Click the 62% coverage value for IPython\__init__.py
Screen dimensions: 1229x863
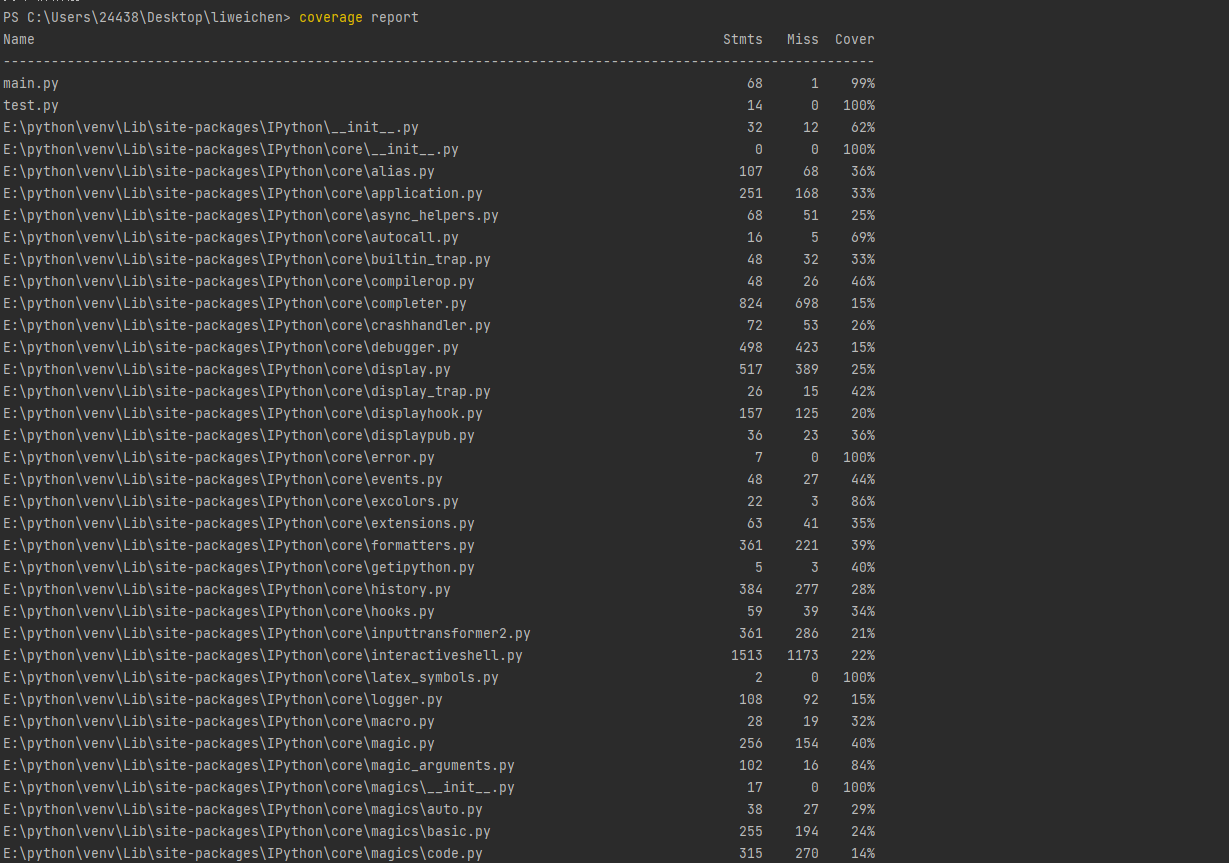point(863,128)
